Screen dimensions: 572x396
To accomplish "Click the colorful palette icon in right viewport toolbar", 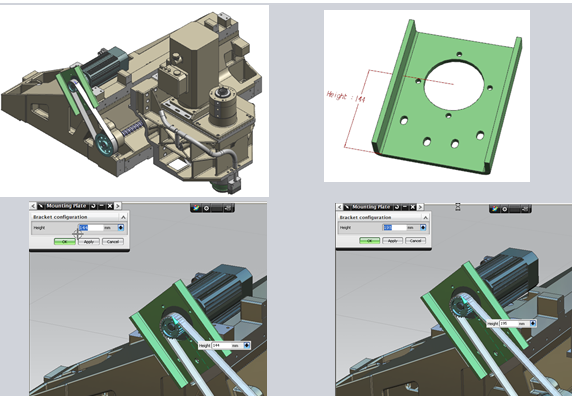I will [x=495, y=209].
